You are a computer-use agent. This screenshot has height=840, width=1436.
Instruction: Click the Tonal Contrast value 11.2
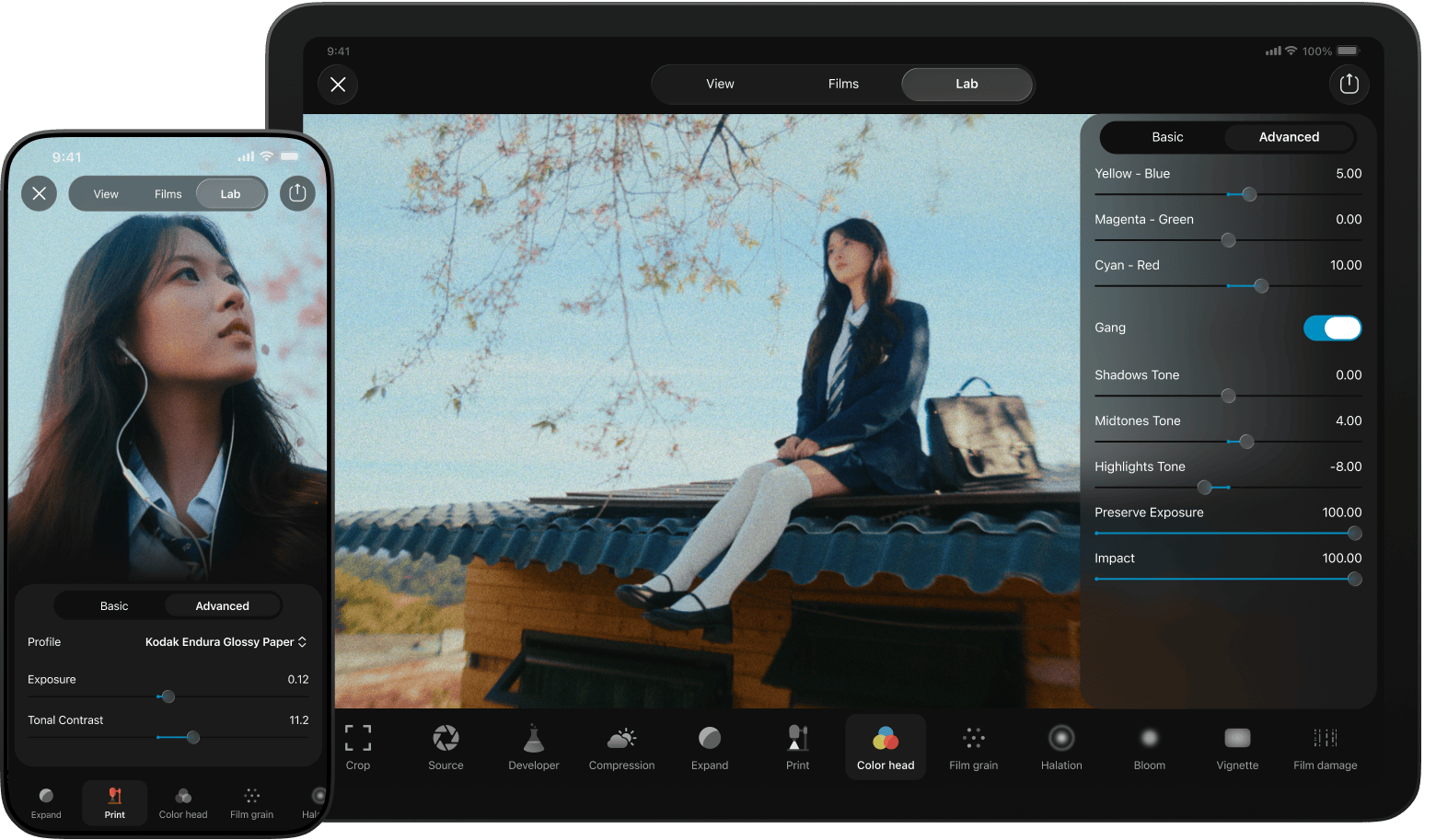point(299,720)
